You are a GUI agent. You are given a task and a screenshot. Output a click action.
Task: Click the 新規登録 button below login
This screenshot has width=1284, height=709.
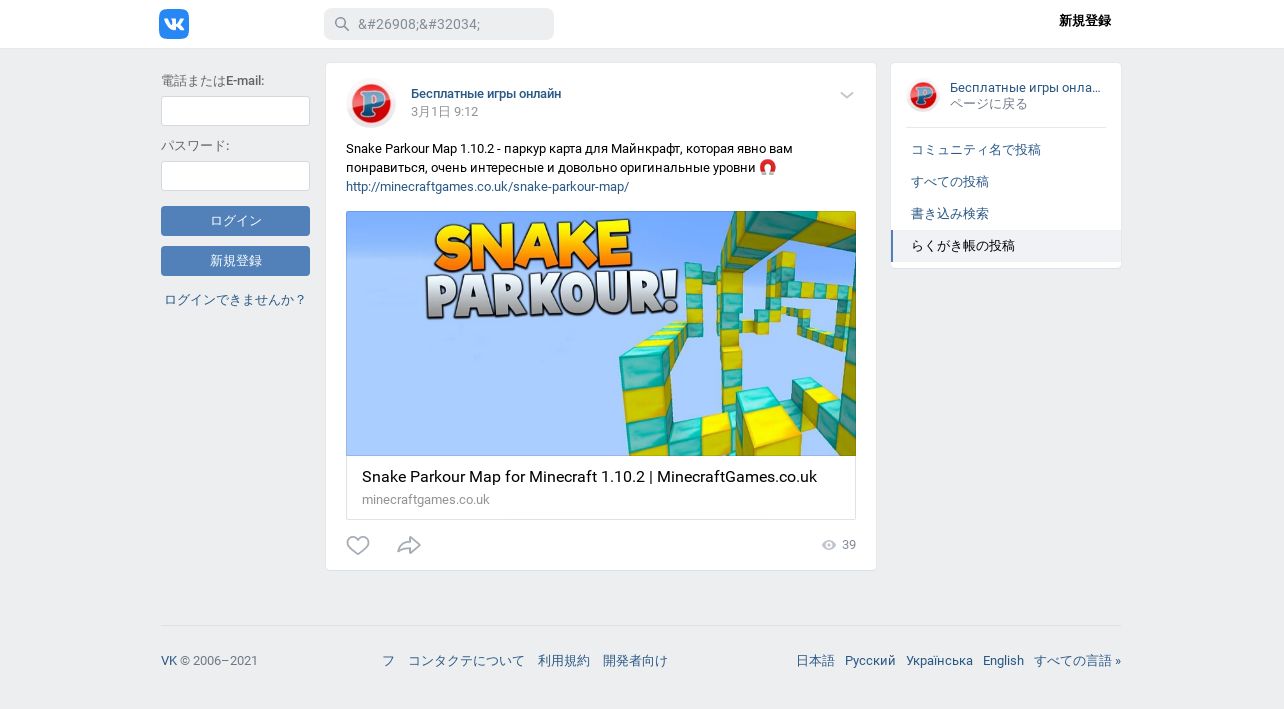pos(235,261)
